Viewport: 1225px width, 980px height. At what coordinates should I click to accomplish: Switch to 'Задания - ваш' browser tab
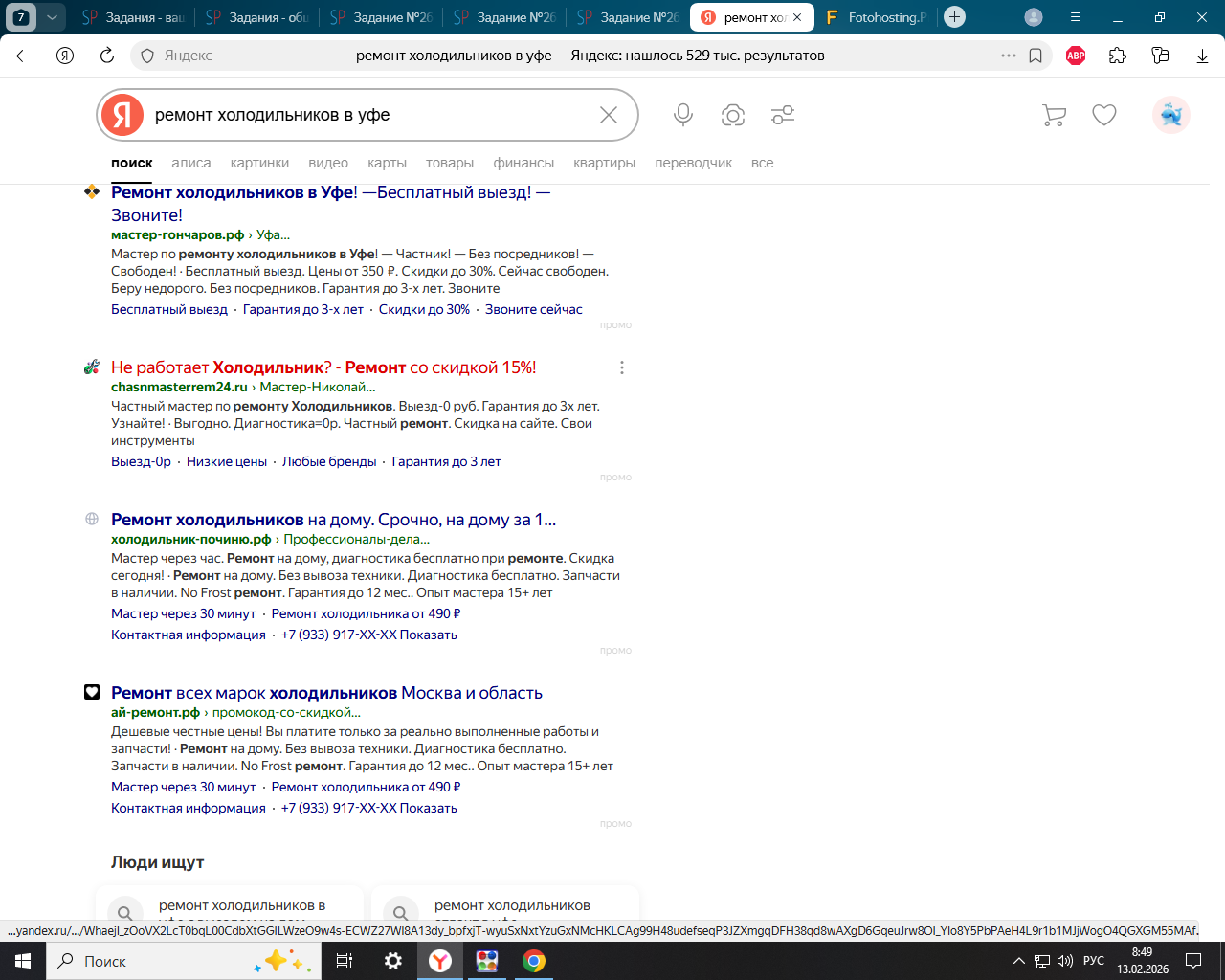pyautogui.click(x=134, y=17)
